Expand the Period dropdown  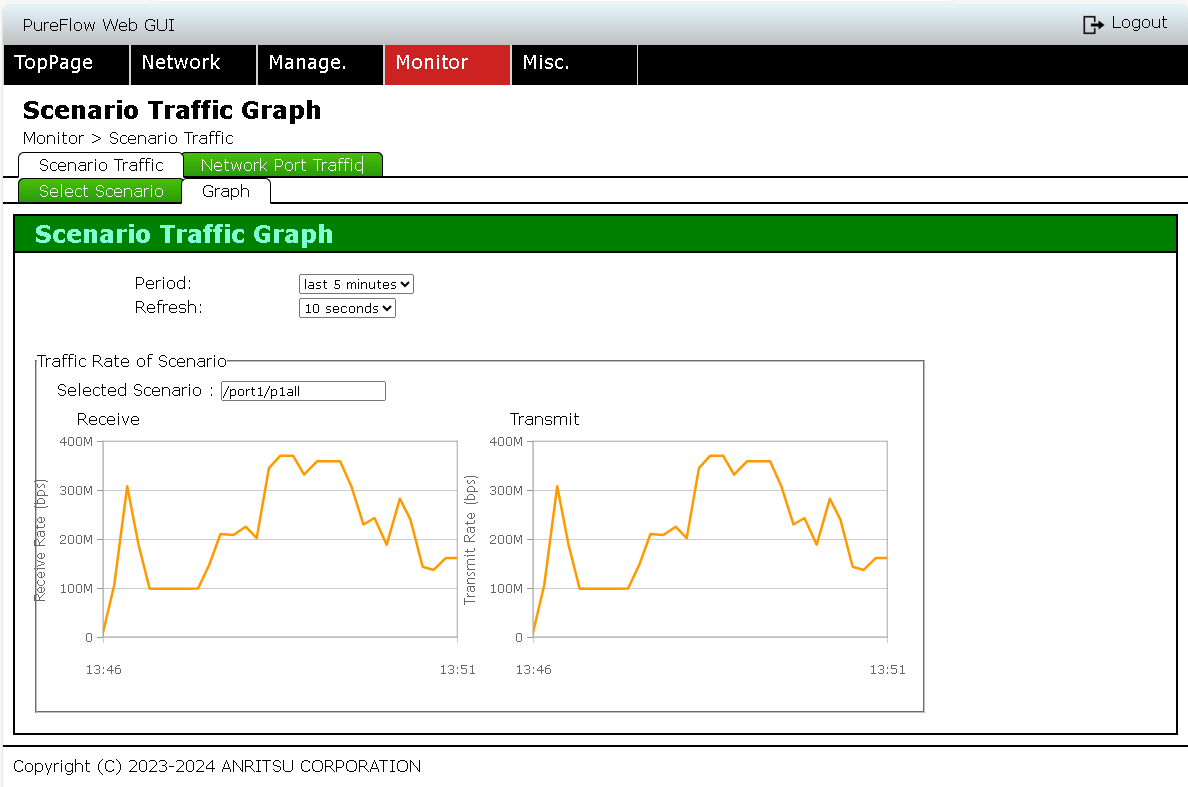[x=356, y=284]
